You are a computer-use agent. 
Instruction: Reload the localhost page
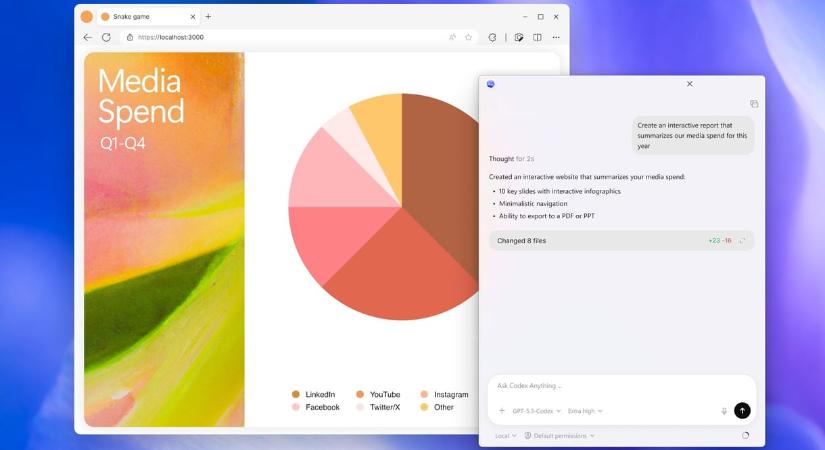(x=106, y=37)
